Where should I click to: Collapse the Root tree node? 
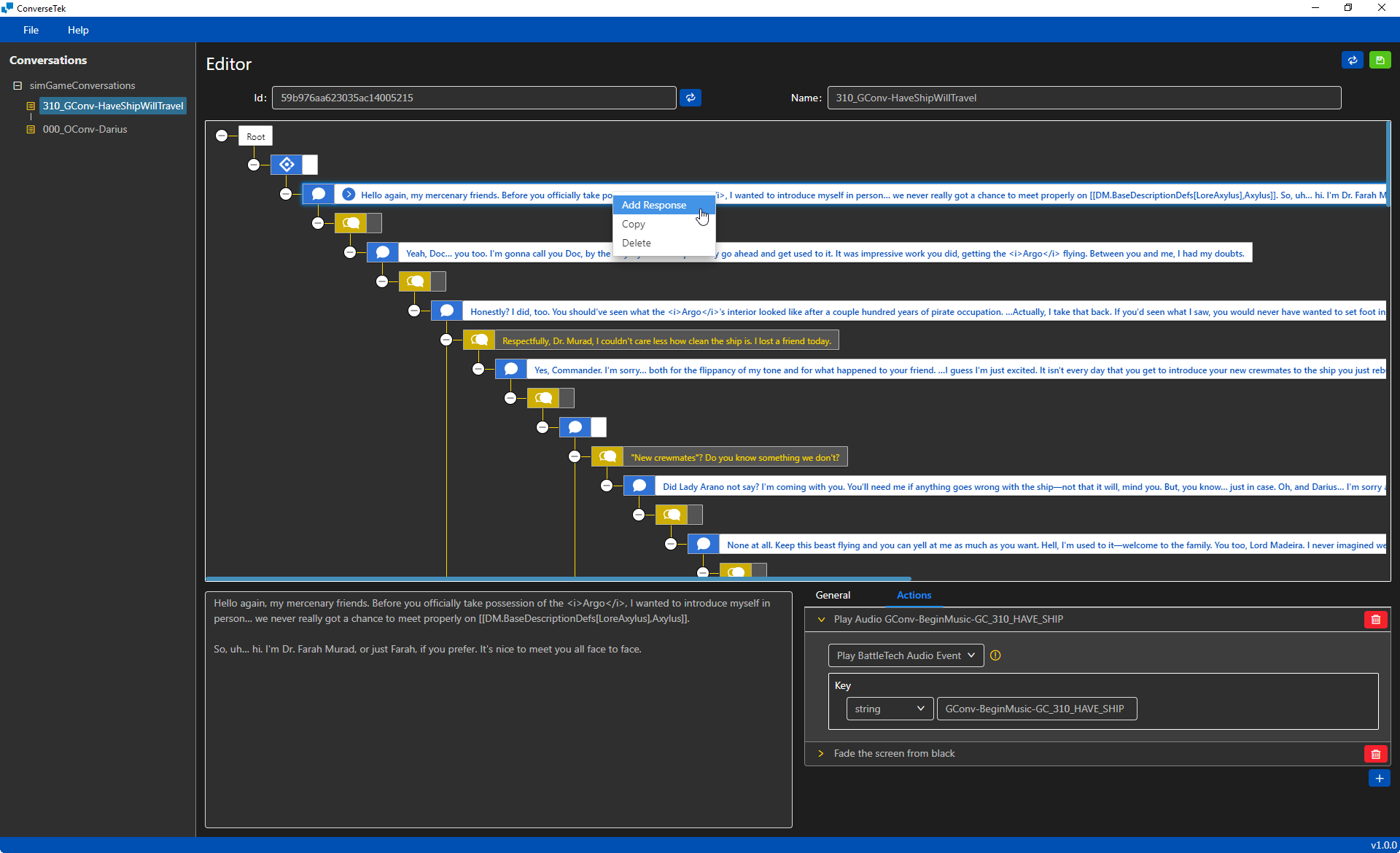coord(222,136)
